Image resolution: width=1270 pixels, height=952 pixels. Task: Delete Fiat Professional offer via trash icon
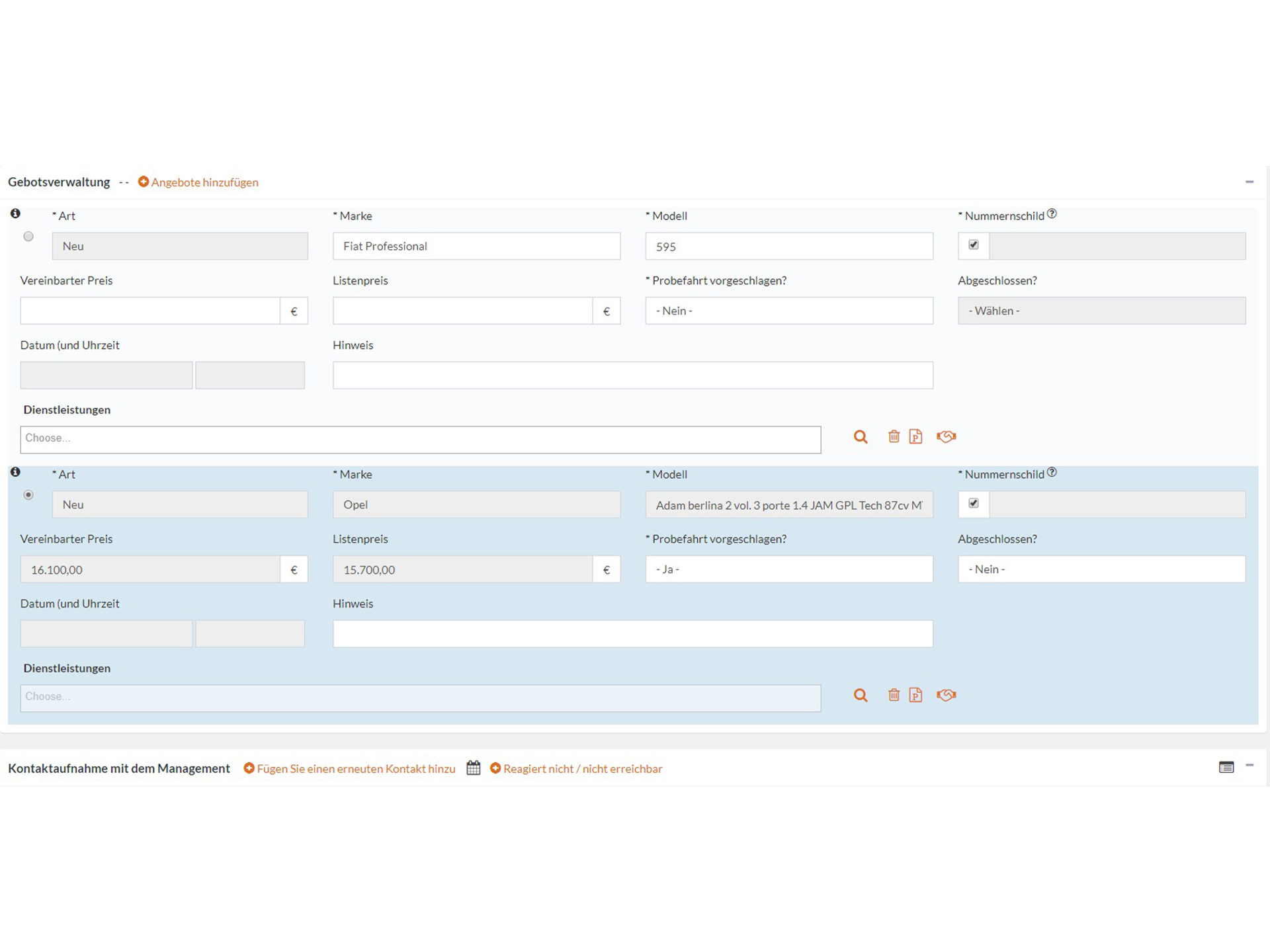(894, 436)
